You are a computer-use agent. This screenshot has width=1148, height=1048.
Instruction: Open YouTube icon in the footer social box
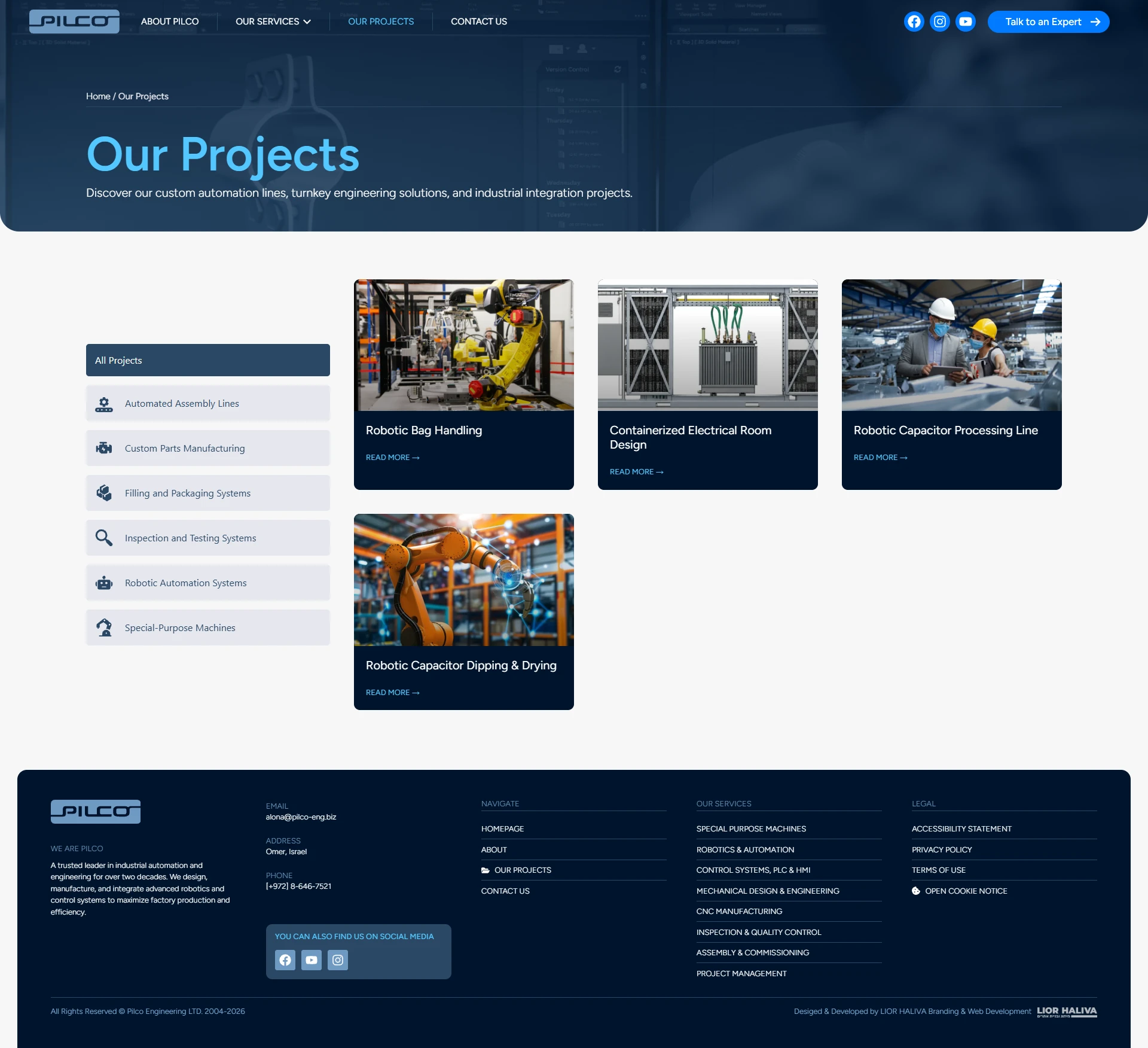point(312,960)
